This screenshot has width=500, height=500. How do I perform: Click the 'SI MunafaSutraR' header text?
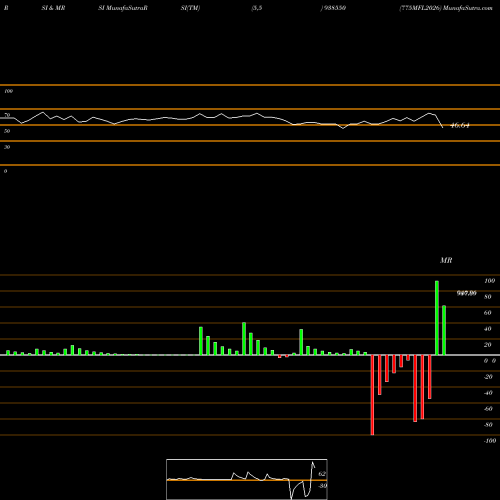pos(123,8)
